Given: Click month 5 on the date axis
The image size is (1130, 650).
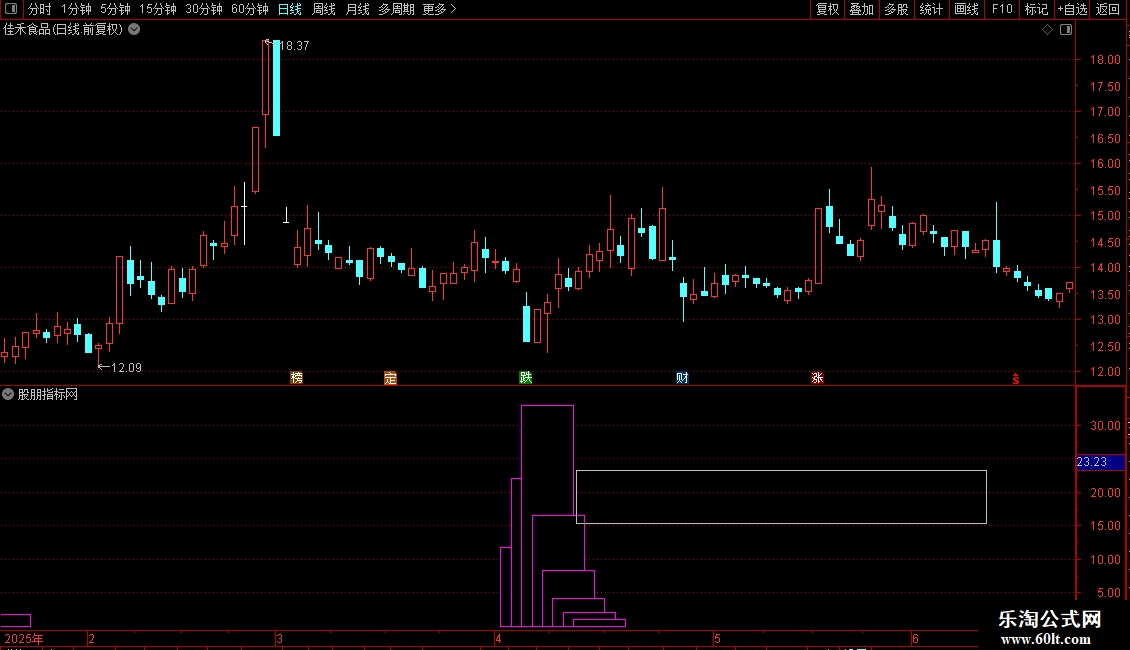Looking at the screenshot, I should click(x=717, y=638).
